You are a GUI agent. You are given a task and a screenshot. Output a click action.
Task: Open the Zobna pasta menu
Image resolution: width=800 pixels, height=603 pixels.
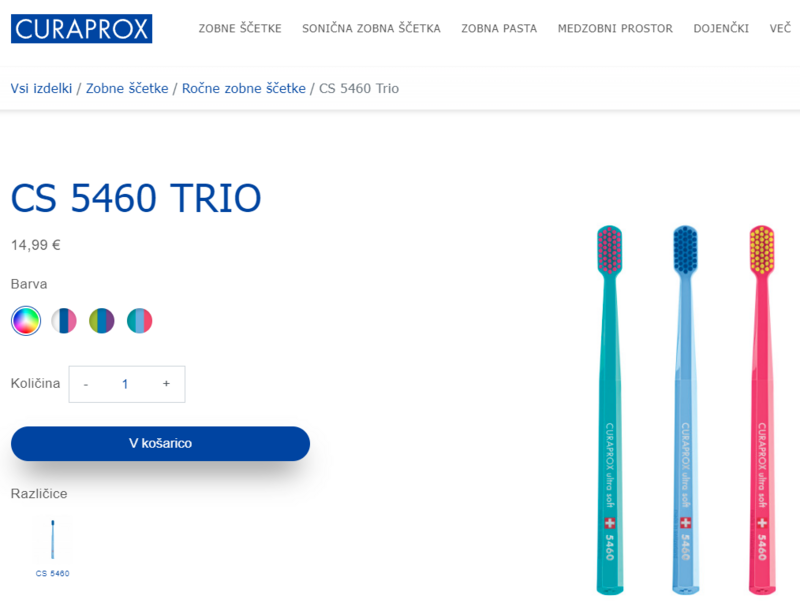tap(499, 29)
